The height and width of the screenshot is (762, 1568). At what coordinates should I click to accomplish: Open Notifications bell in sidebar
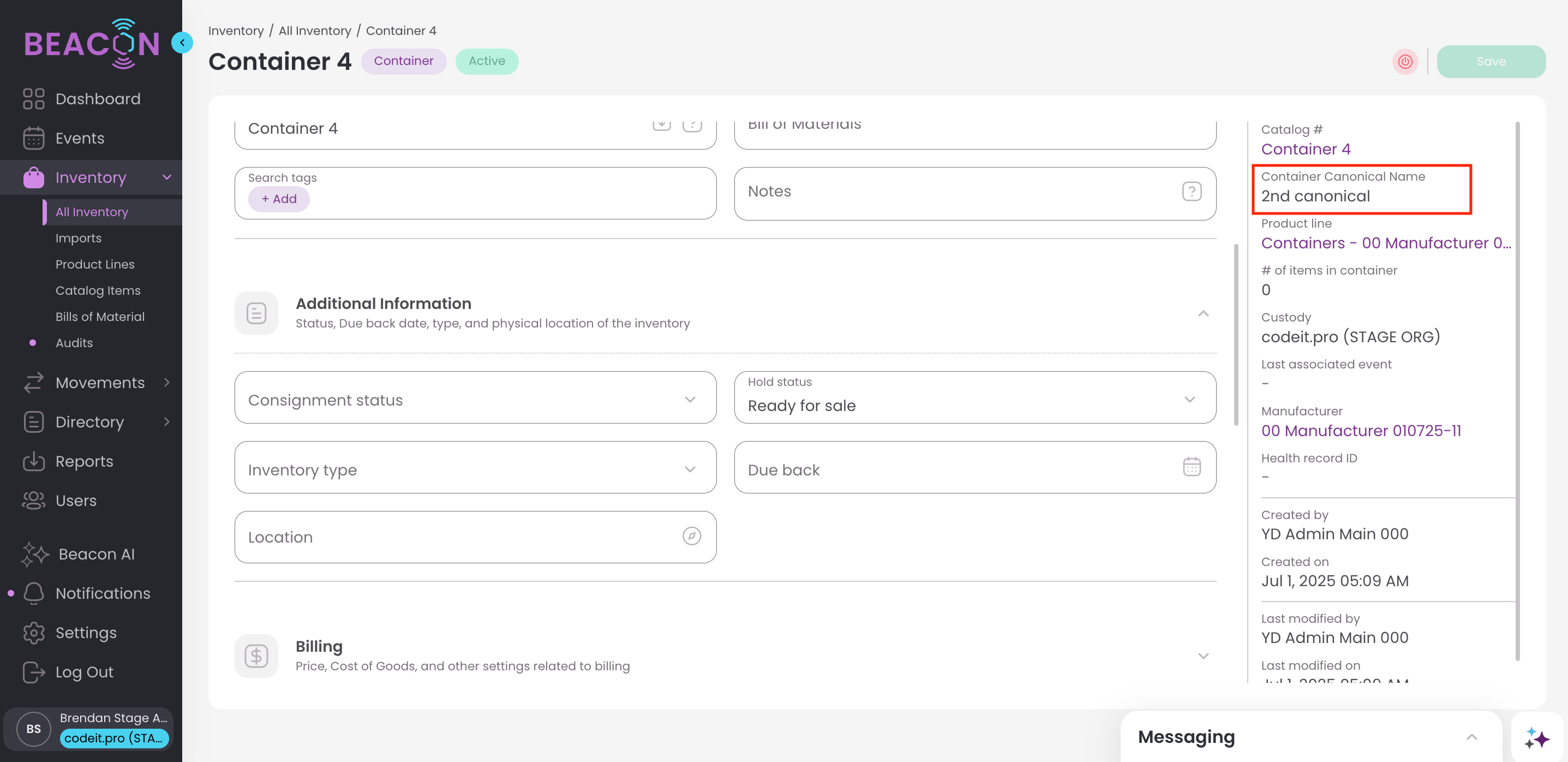point(34,593)
